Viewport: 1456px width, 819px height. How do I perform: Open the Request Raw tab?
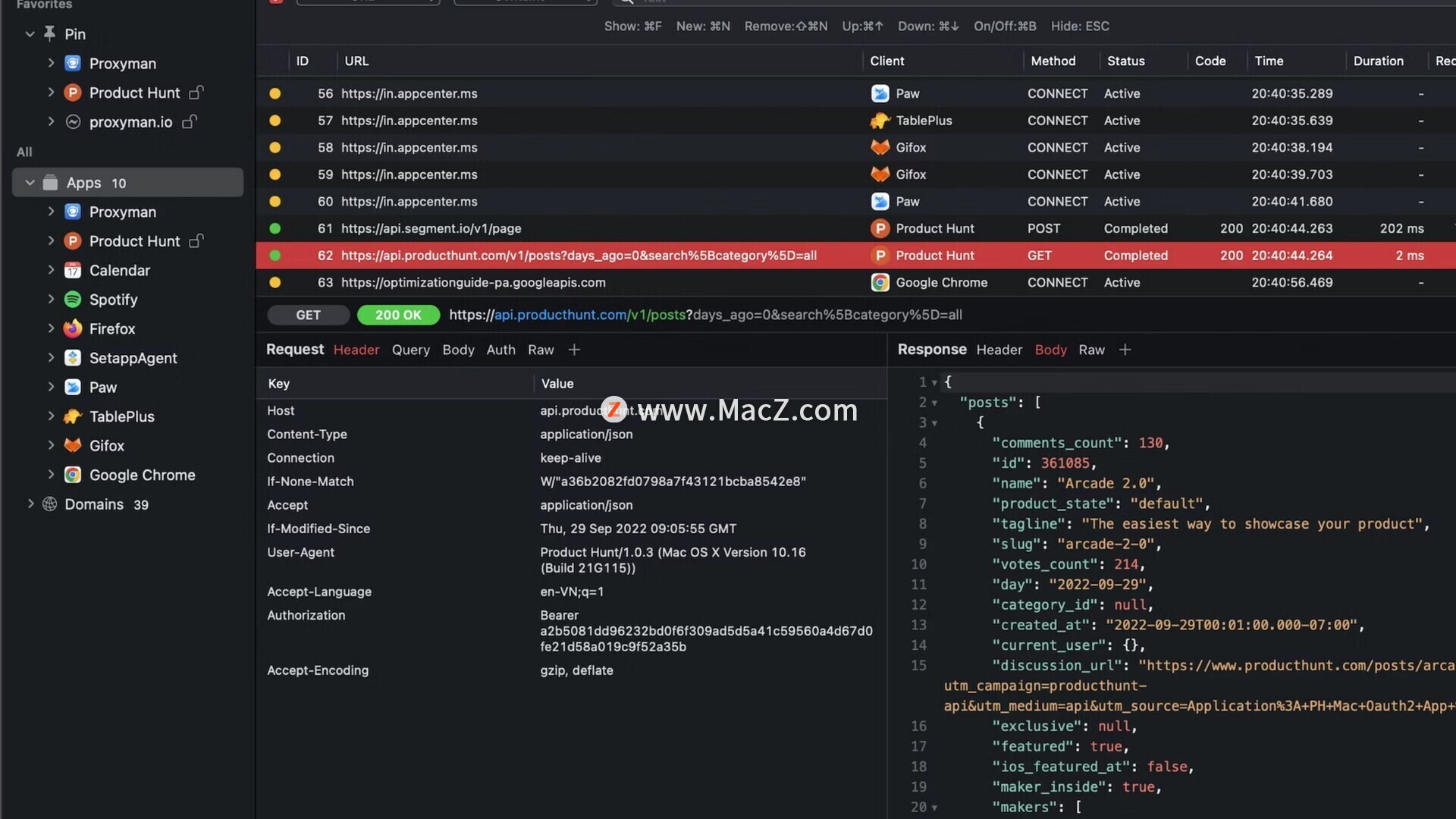541,350
